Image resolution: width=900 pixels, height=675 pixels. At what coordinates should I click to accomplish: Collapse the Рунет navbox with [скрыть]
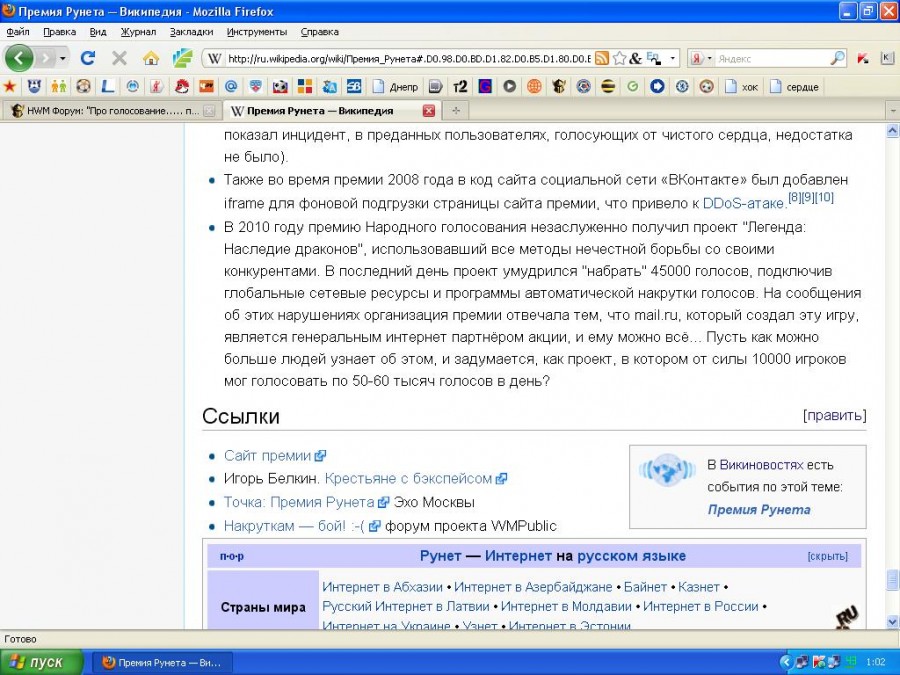point(827,556)
